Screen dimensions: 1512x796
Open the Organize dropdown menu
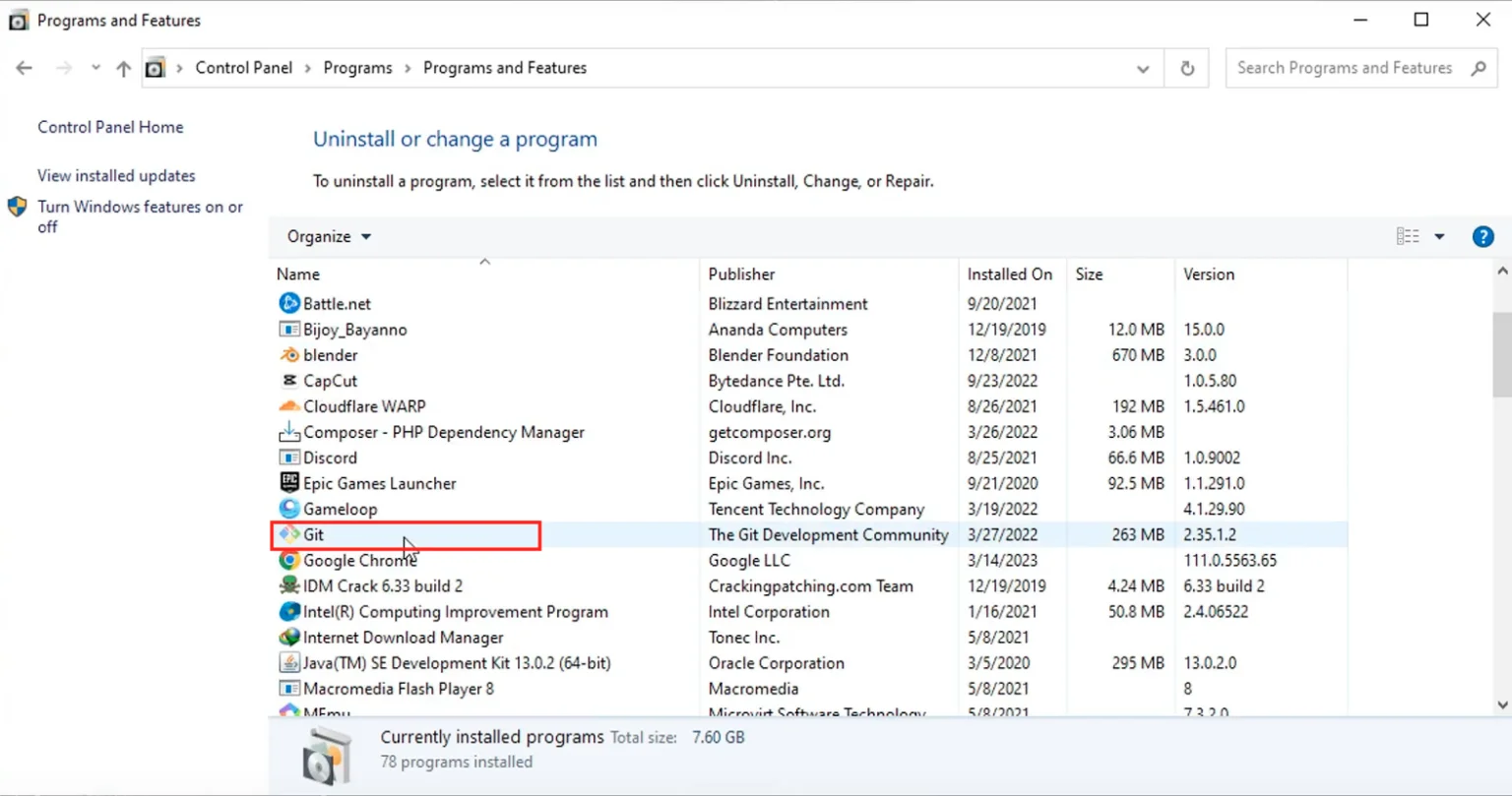coord(328,236)
